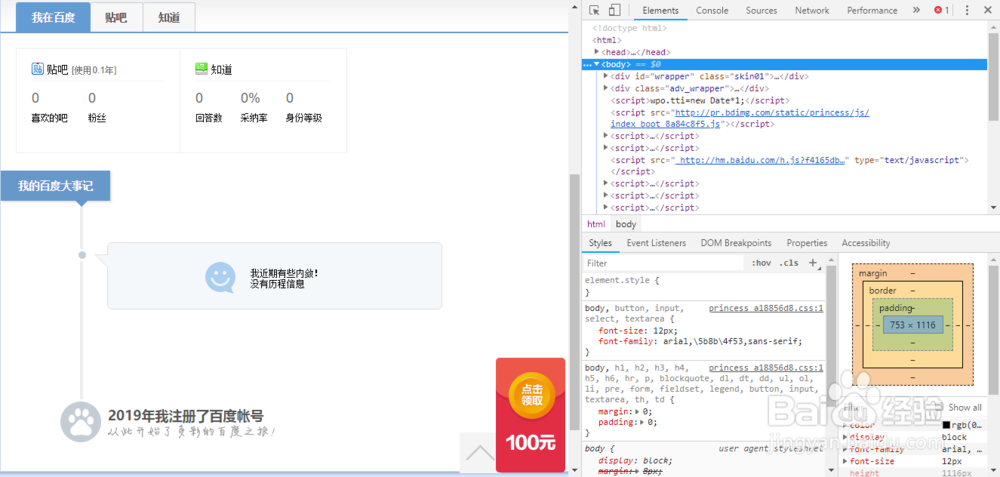The image size is (1000, 477).
Task: Click the element.style rule block
Action: [704, 286]
